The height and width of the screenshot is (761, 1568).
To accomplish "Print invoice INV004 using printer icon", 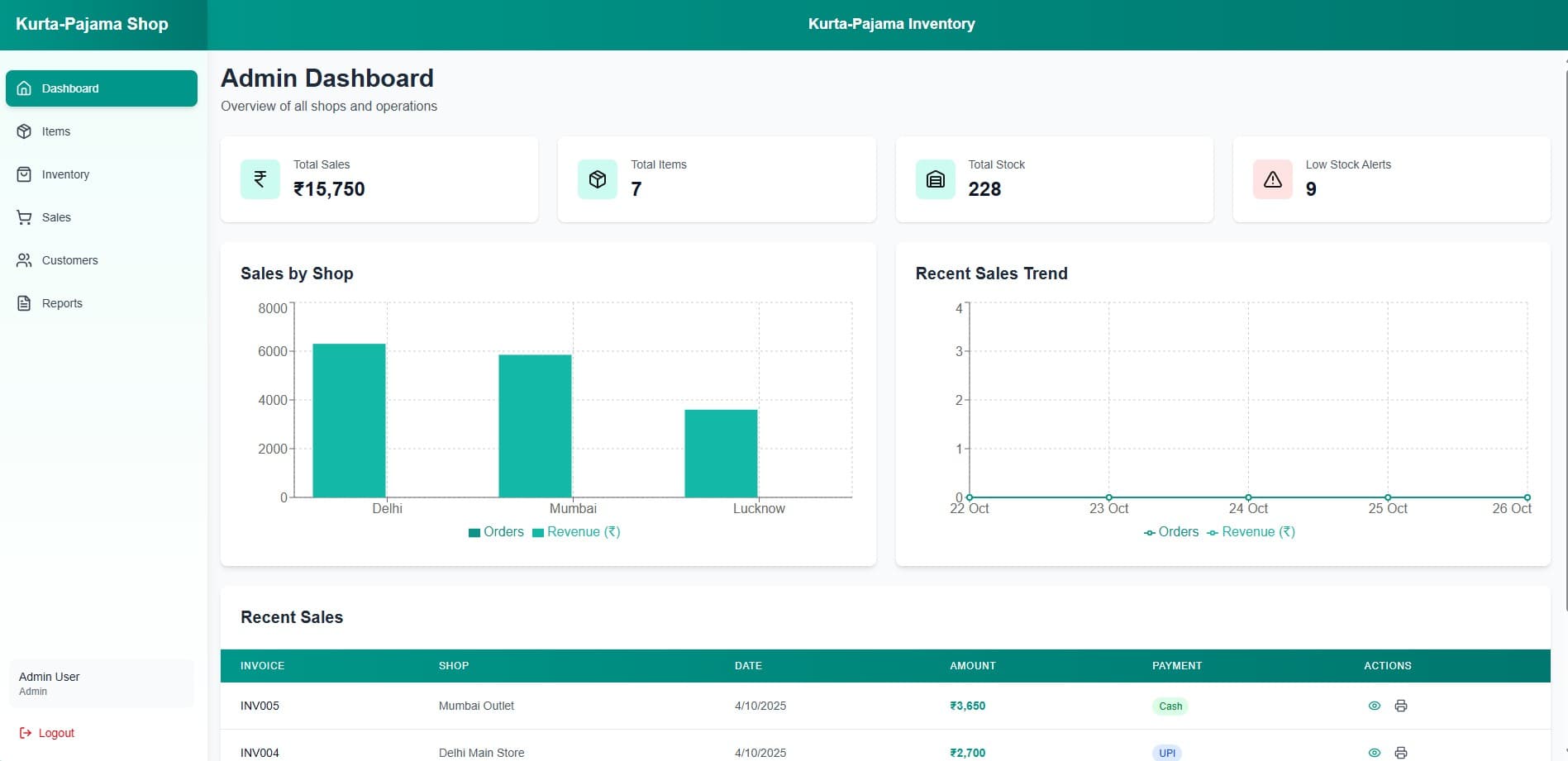I will click(1400, 752).
